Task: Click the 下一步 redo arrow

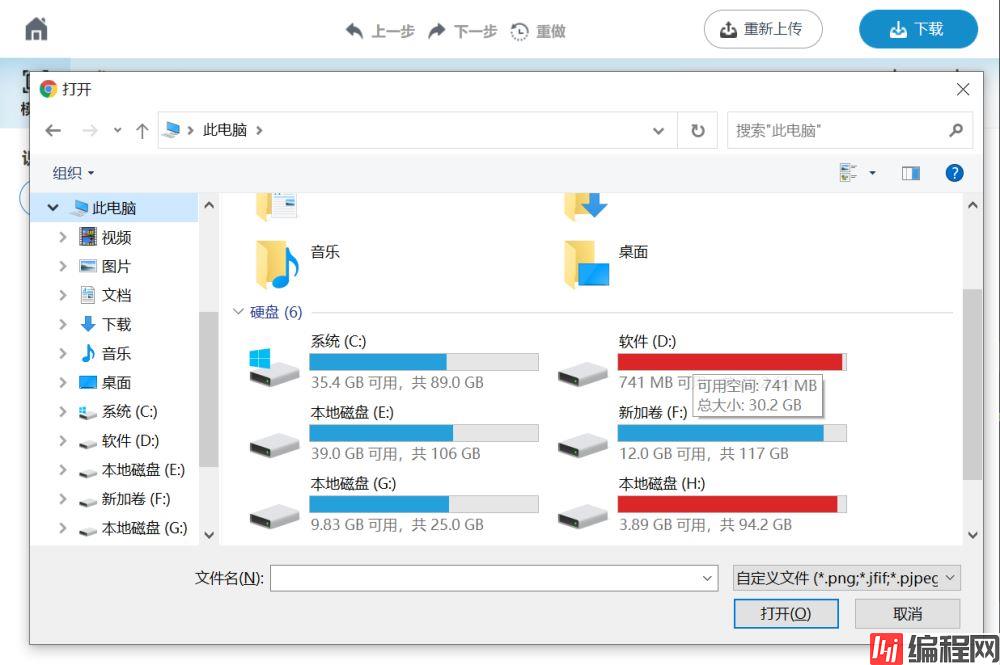Action: coord(437,31)
